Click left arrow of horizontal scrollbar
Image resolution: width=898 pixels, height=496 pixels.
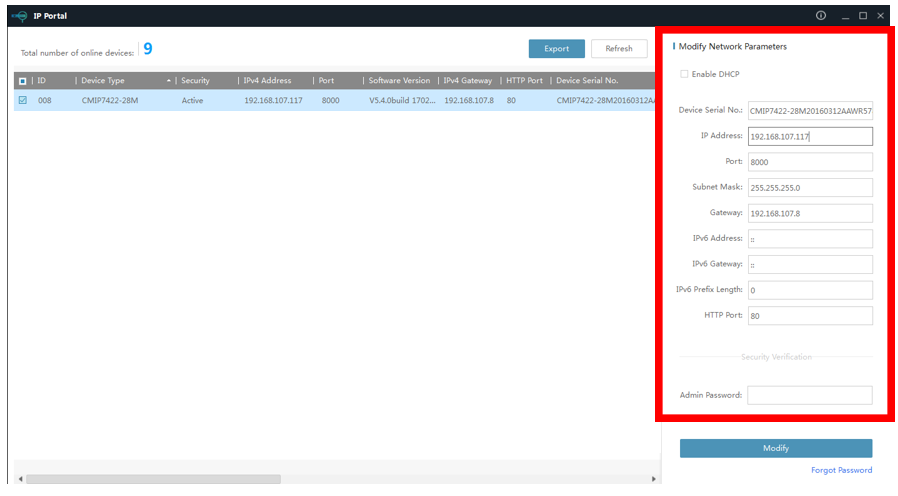pyautogui.click(x=20, y=479)
